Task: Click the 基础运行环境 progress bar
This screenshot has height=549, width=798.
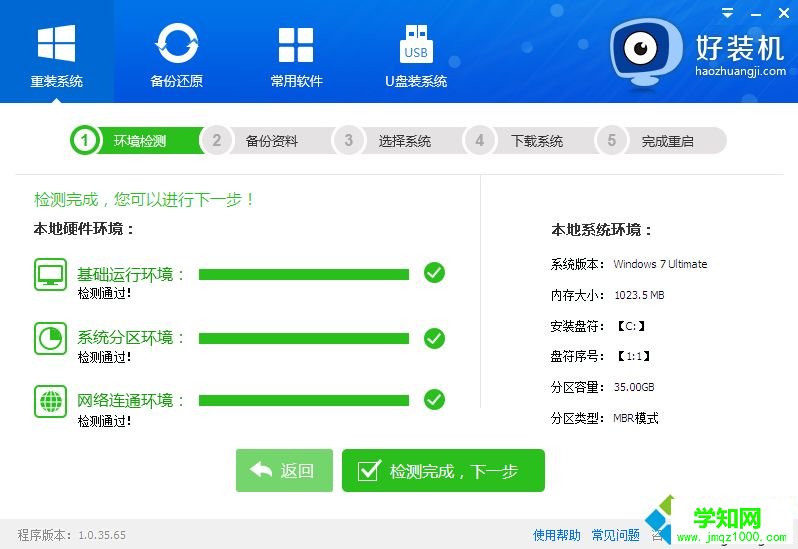Action: [304, 275]
